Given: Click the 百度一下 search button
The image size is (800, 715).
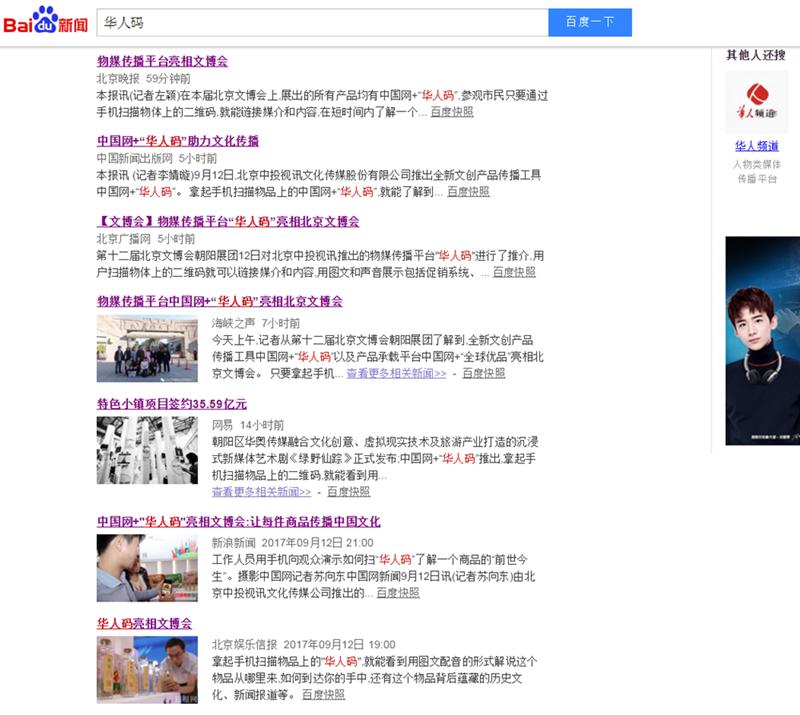Looking at the screenshot, I should [590, 22].
